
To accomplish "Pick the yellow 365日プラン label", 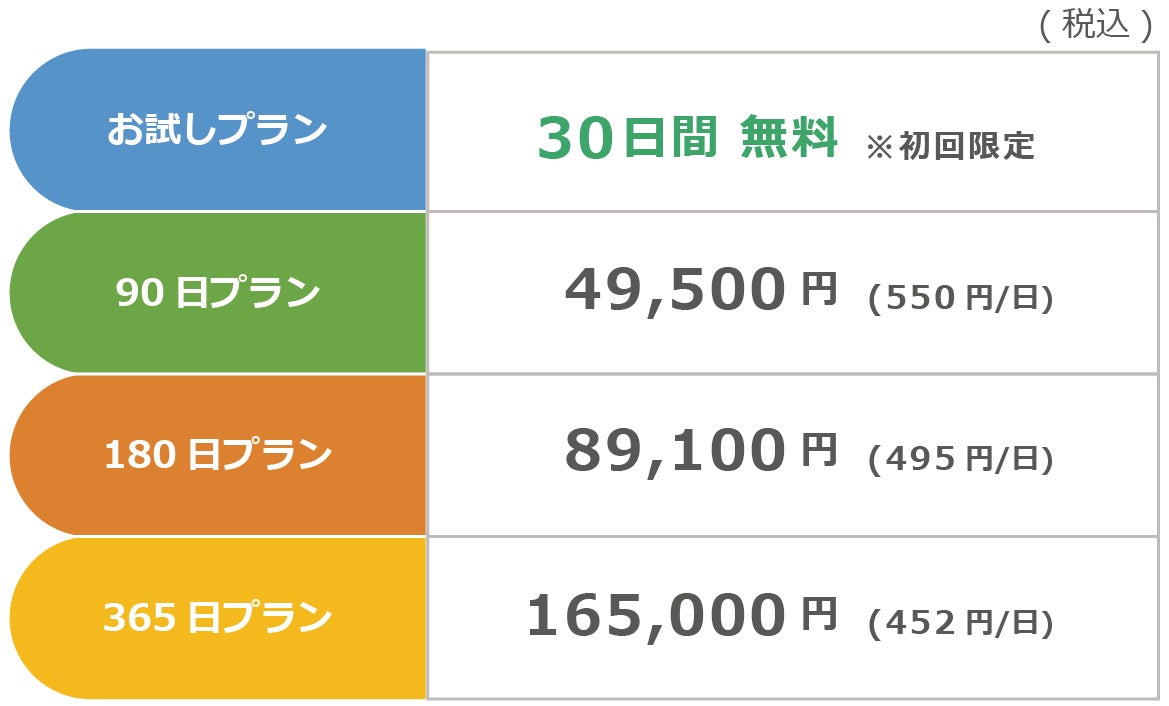I will pos(217,618).
